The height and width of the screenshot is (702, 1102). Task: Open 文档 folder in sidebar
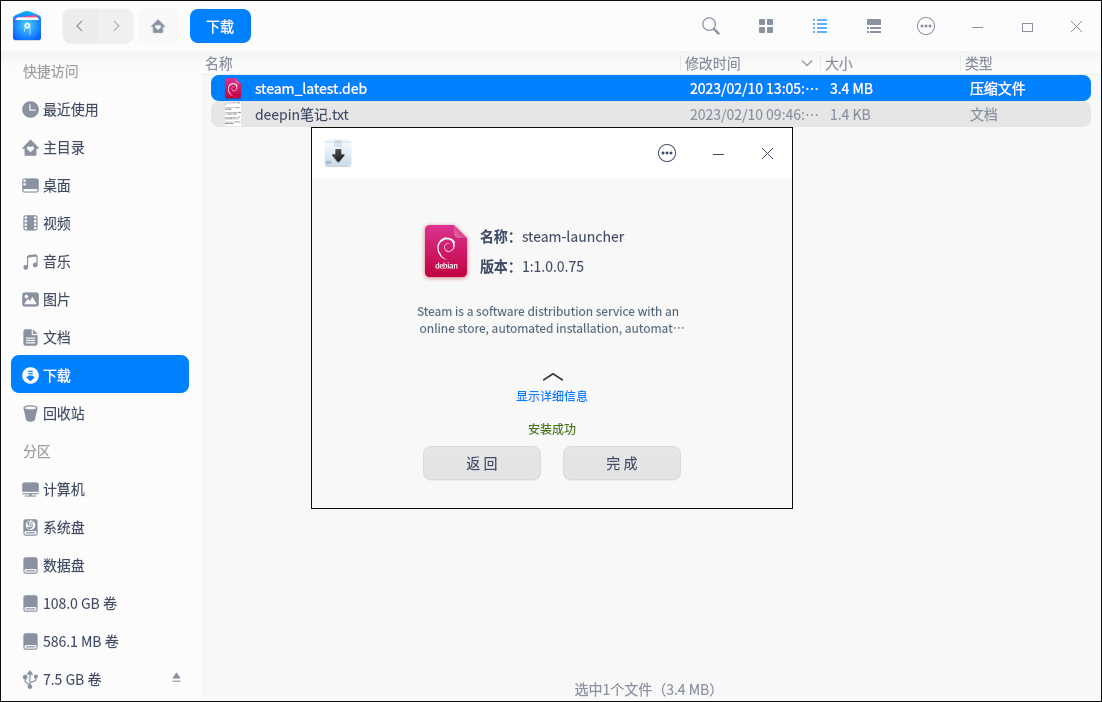pyautogui.click(x=100, y=338)
